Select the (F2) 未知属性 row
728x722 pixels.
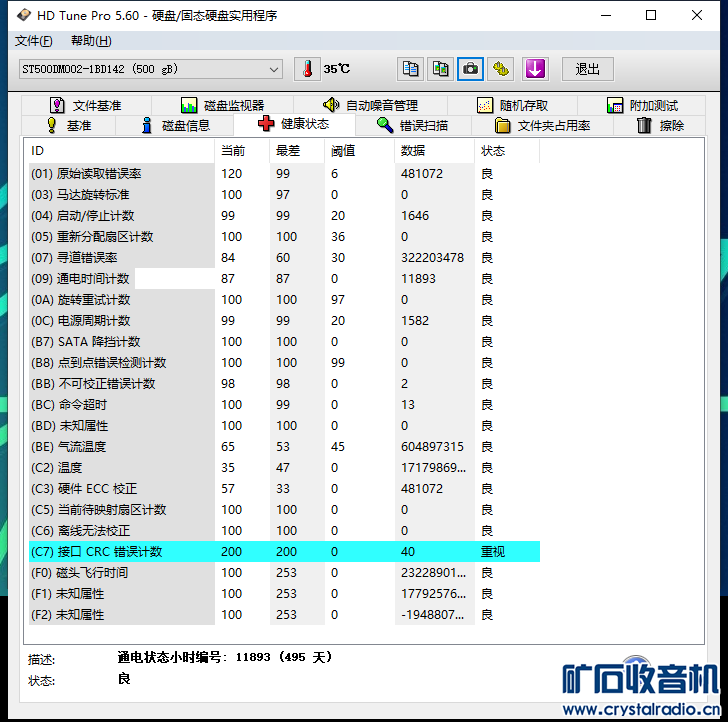tap(284, 615)
